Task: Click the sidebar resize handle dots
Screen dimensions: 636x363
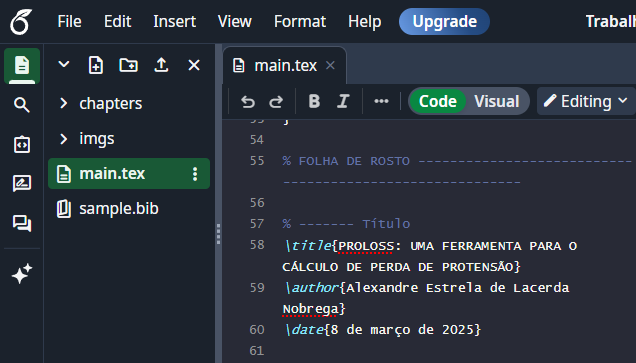Action: (x=218, y=234)
